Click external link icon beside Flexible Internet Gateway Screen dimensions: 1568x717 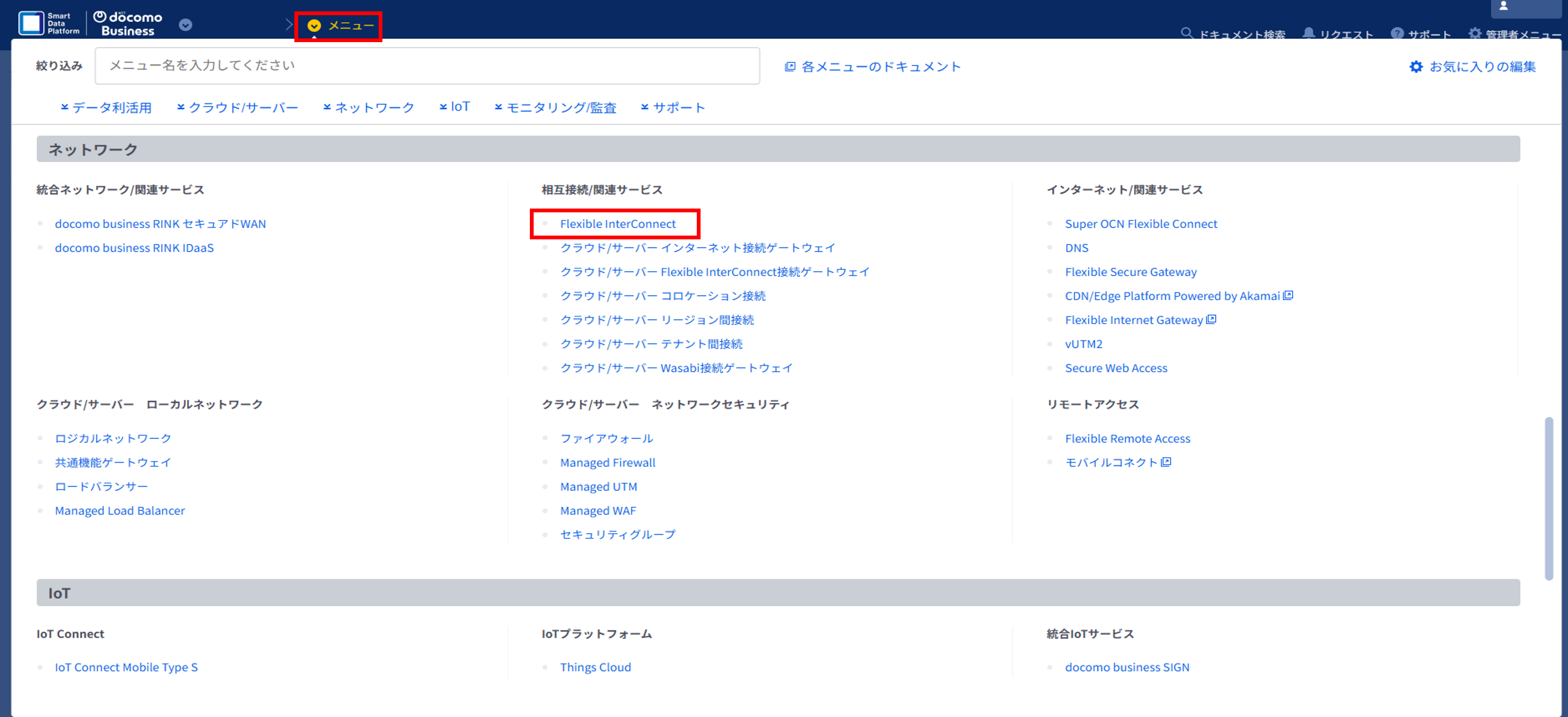[1212, 319]
